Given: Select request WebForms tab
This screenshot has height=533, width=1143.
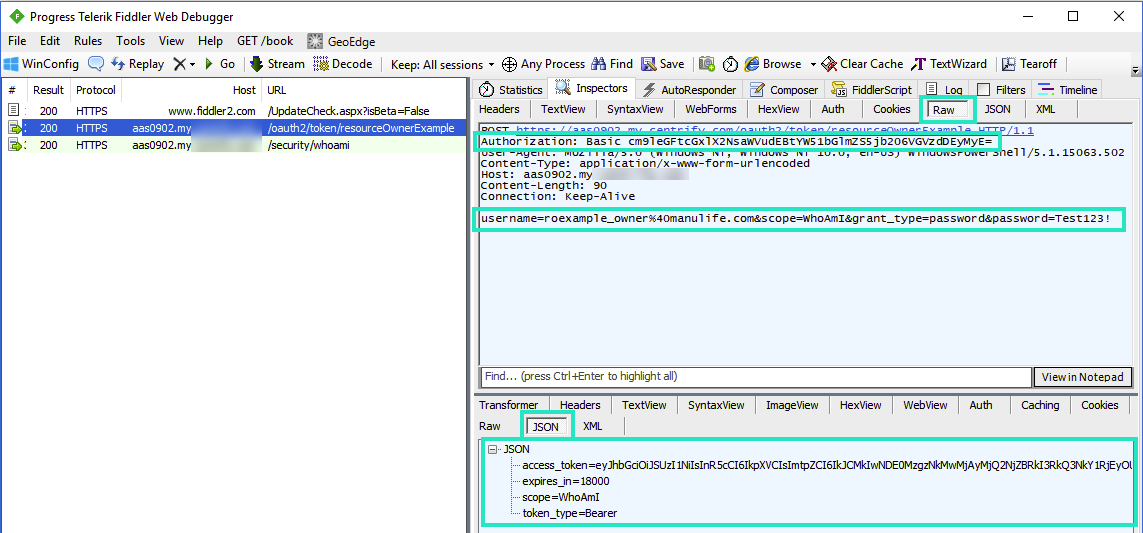Looking at the screenshot, I should 711,109.
